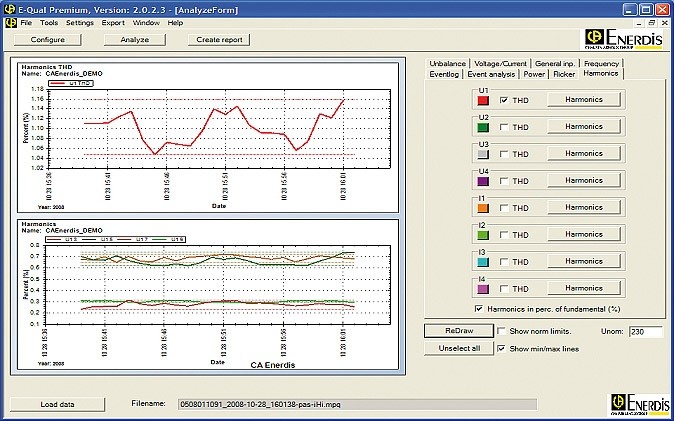Open Harmonics for I1
The image size is (674, 421).
[584, 207]
